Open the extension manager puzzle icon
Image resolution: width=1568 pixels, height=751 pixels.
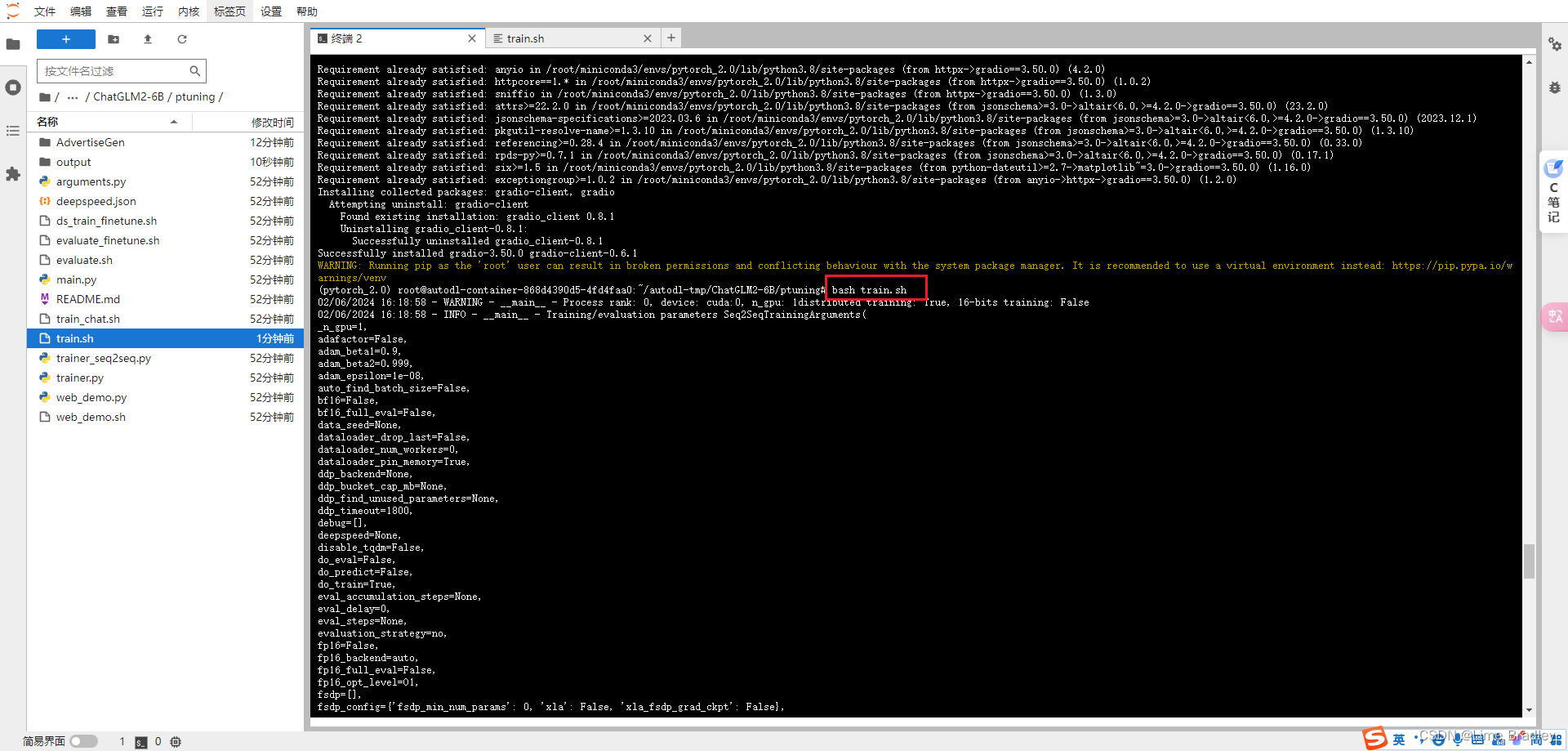tap(13, 174)
